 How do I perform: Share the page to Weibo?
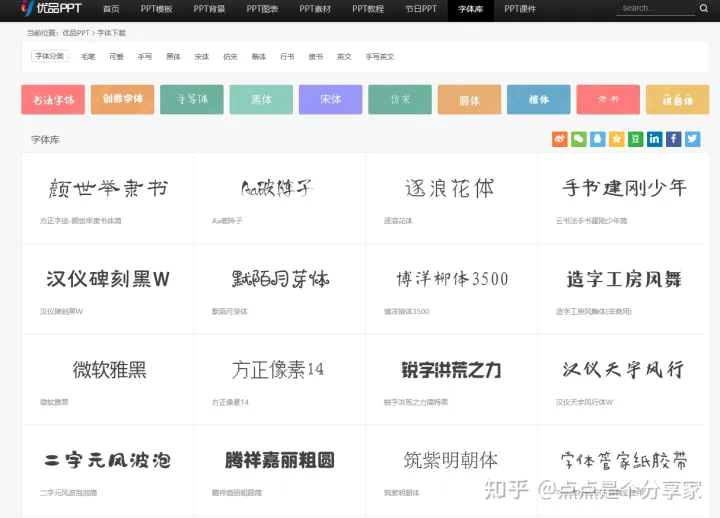pos(559,139)
